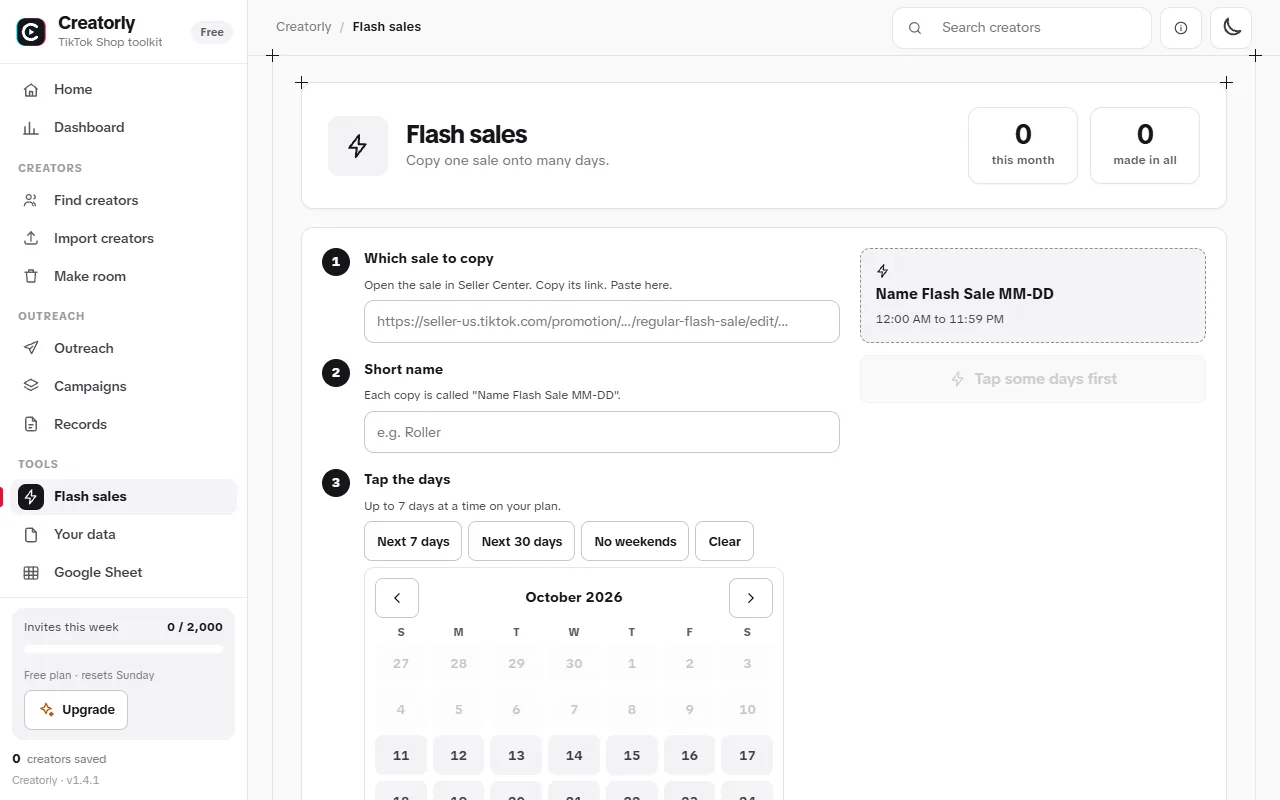The image size is (1280, 800).
Task: Toggle dark mode with moon icon
Action: click(1231, 28)
